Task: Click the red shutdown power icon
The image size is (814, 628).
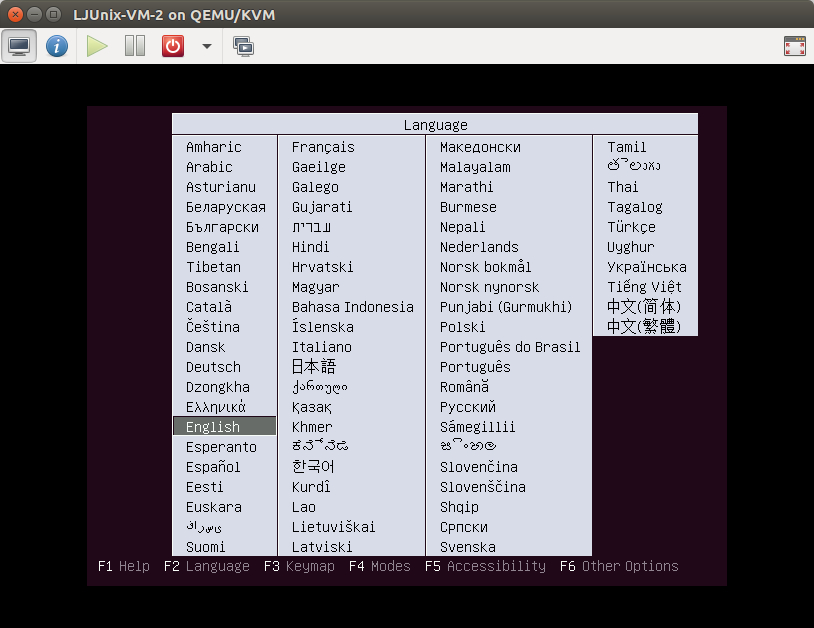Action: [x=171, y=46]
